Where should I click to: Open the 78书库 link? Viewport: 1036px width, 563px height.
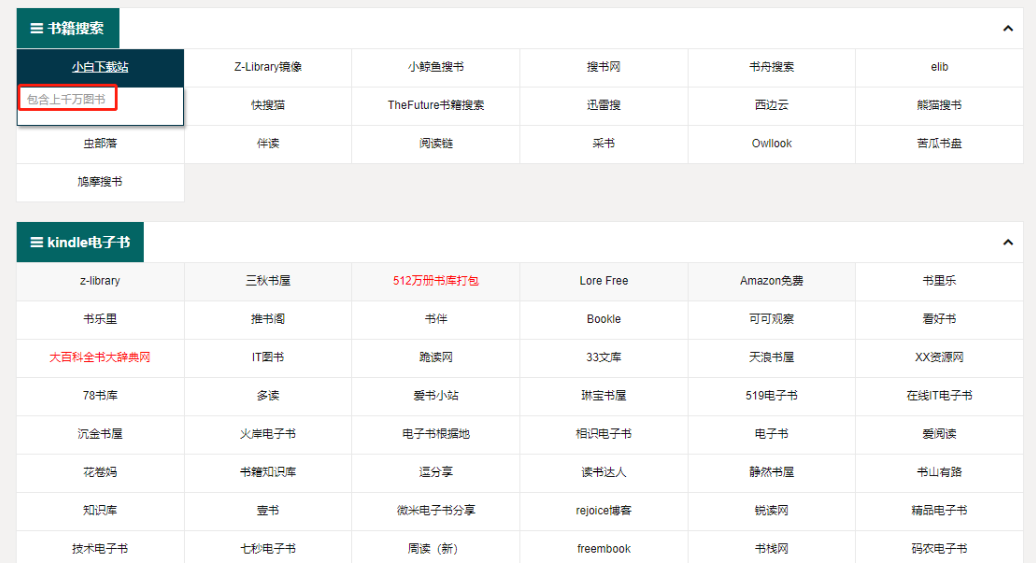[100, 396]
